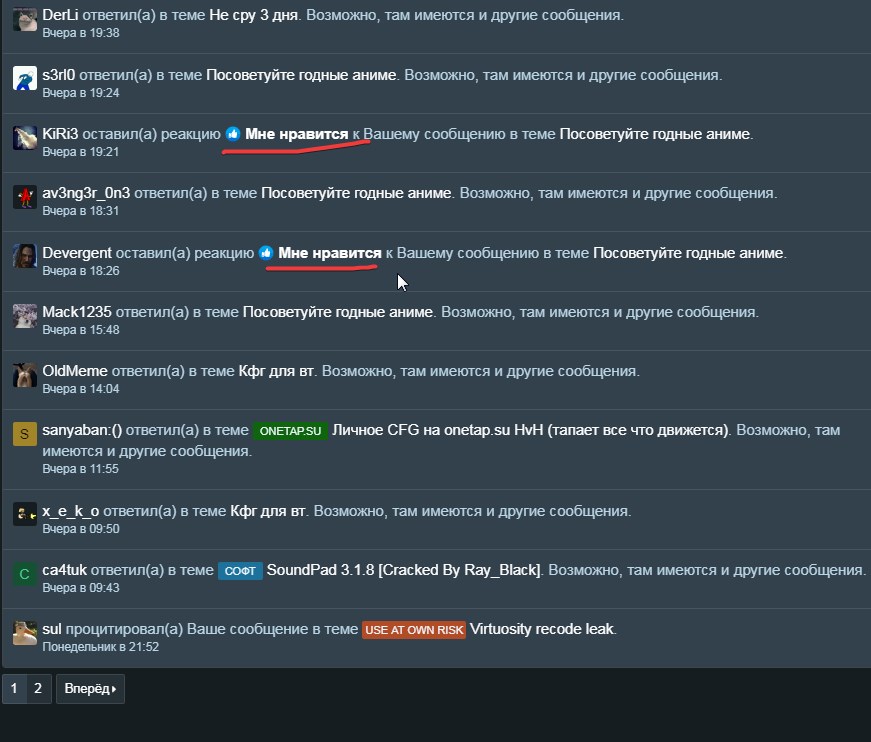Viewport: 871px width, 742px height.
Task: Click s3rl0's avatar thumbnail
Action: coord(24,78)
